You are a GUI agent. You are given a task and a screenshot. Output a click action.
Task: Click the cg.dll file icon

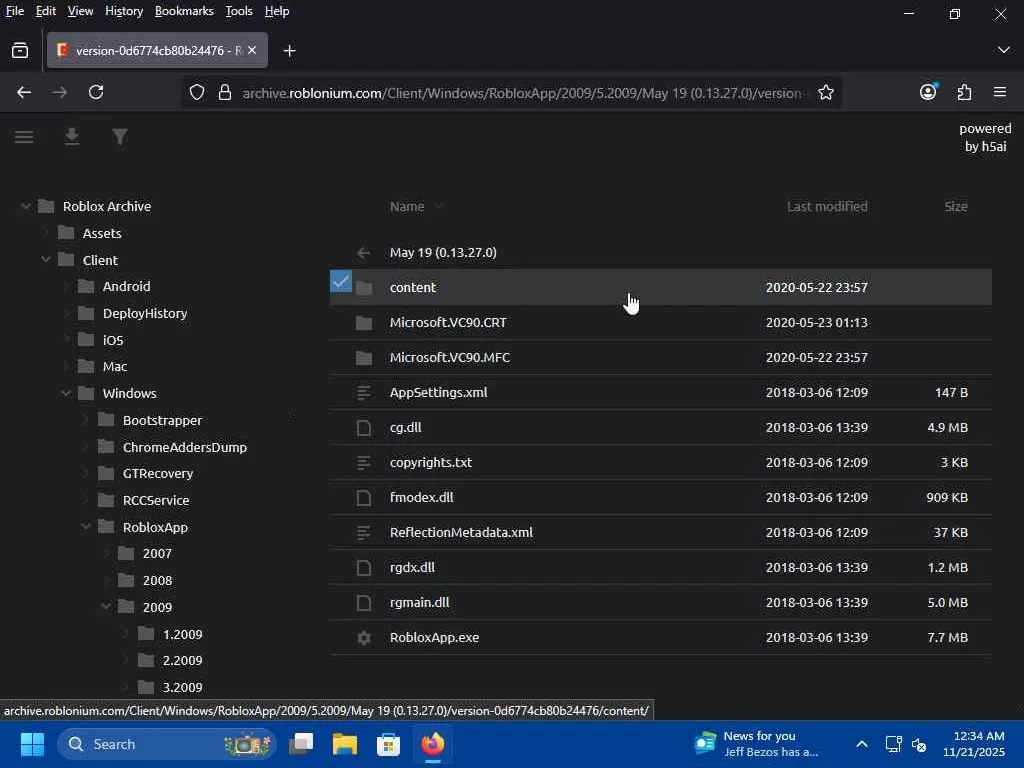[364, 428]
